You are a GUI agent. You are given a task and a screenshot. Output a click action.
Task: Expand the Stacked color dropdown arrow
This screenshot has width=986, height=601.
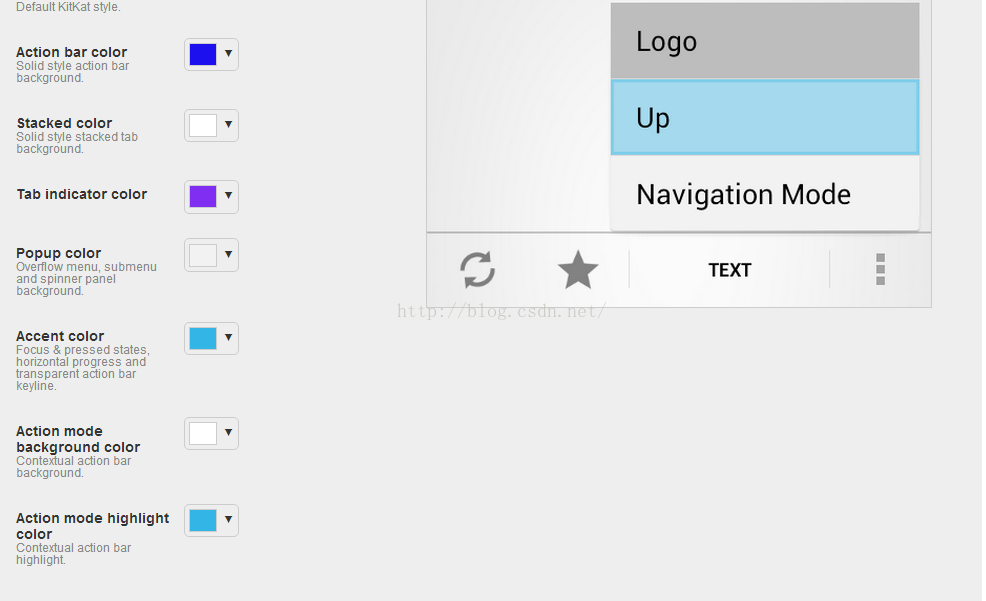(x=229, y=125)
